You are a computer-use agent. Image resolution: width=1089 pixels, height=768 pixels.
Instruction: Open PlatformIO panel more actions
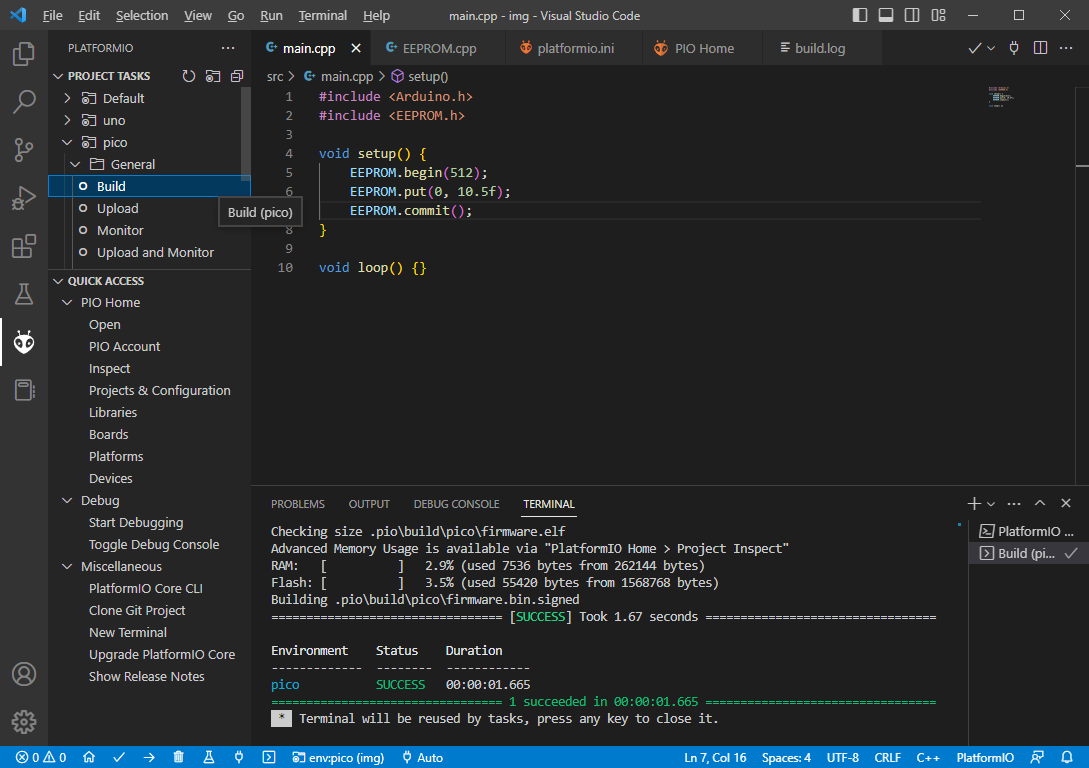[228, 48]
